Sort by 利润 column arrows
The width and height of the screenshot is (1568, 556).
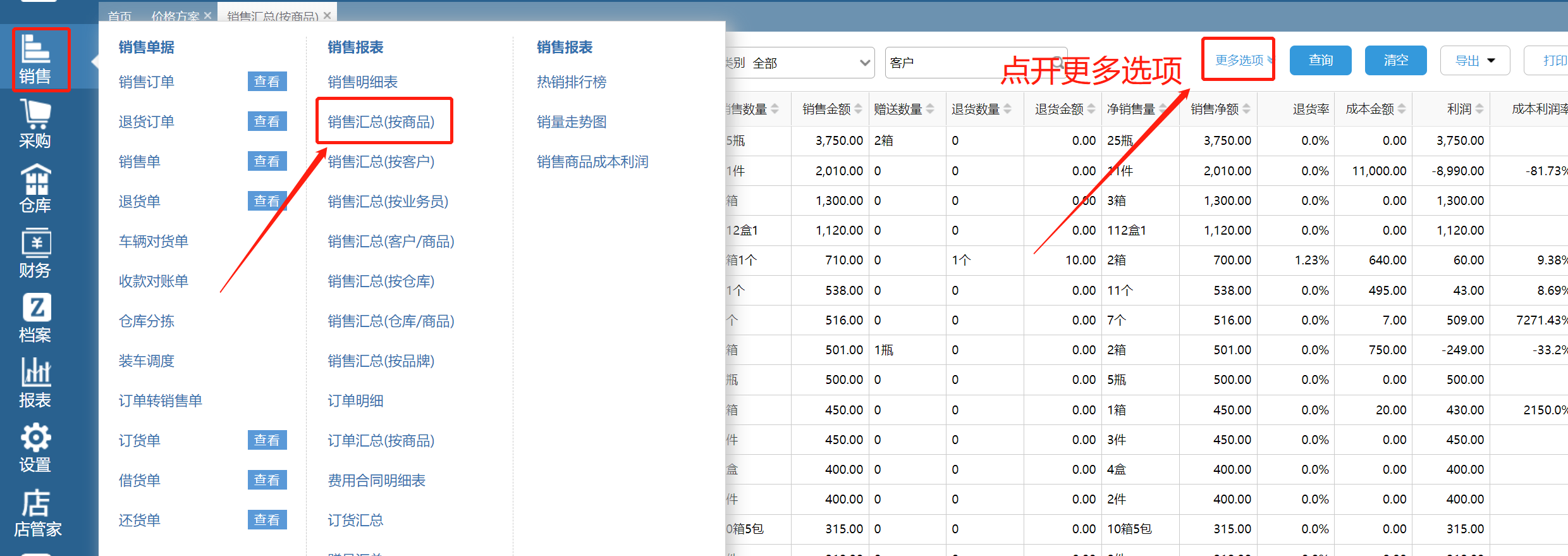point(1479,109)
